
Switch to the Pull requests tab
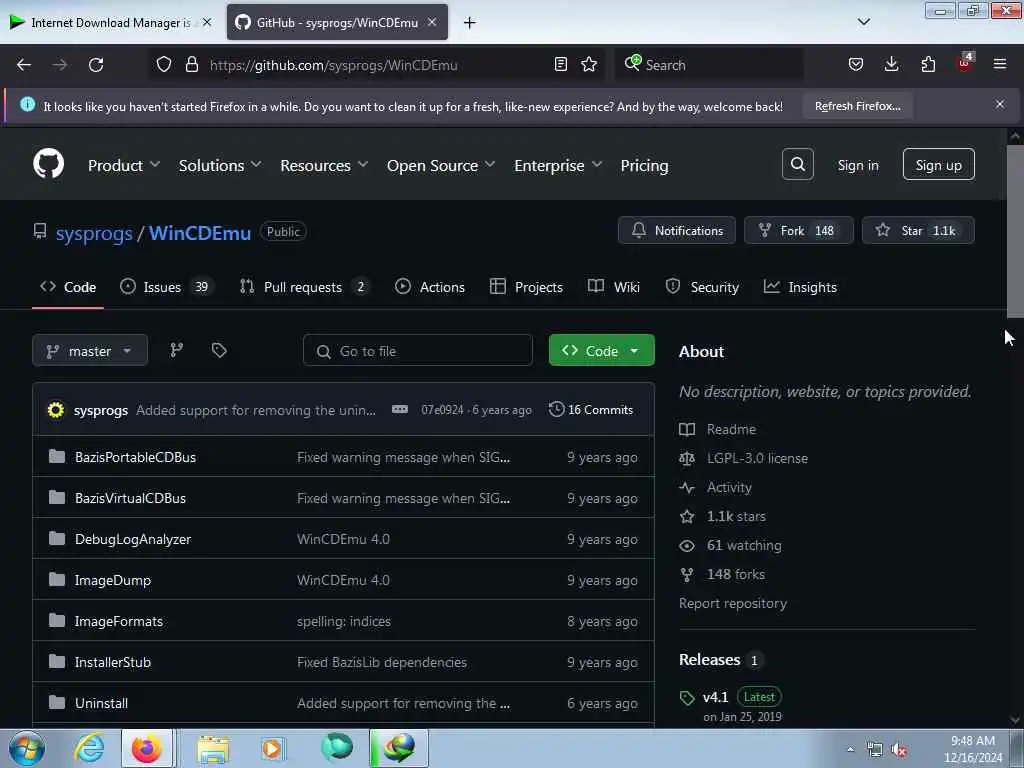point(304,287)
